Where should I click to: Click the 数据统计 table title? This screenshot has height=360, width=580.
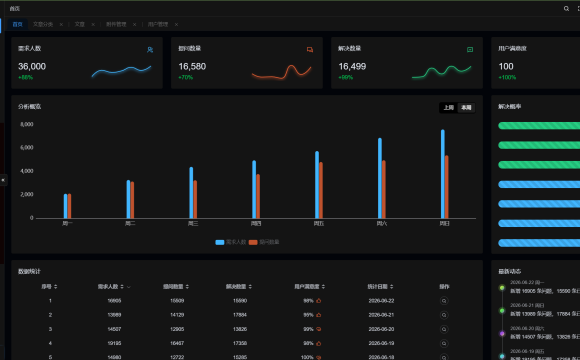29,272
